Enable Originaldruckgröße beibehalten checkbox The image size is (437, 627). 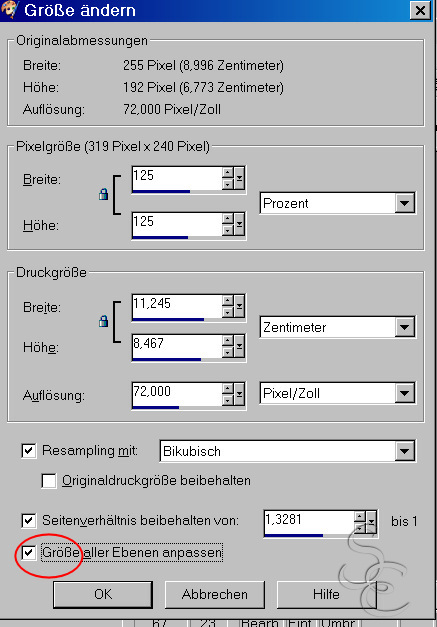tap(48, 481)
